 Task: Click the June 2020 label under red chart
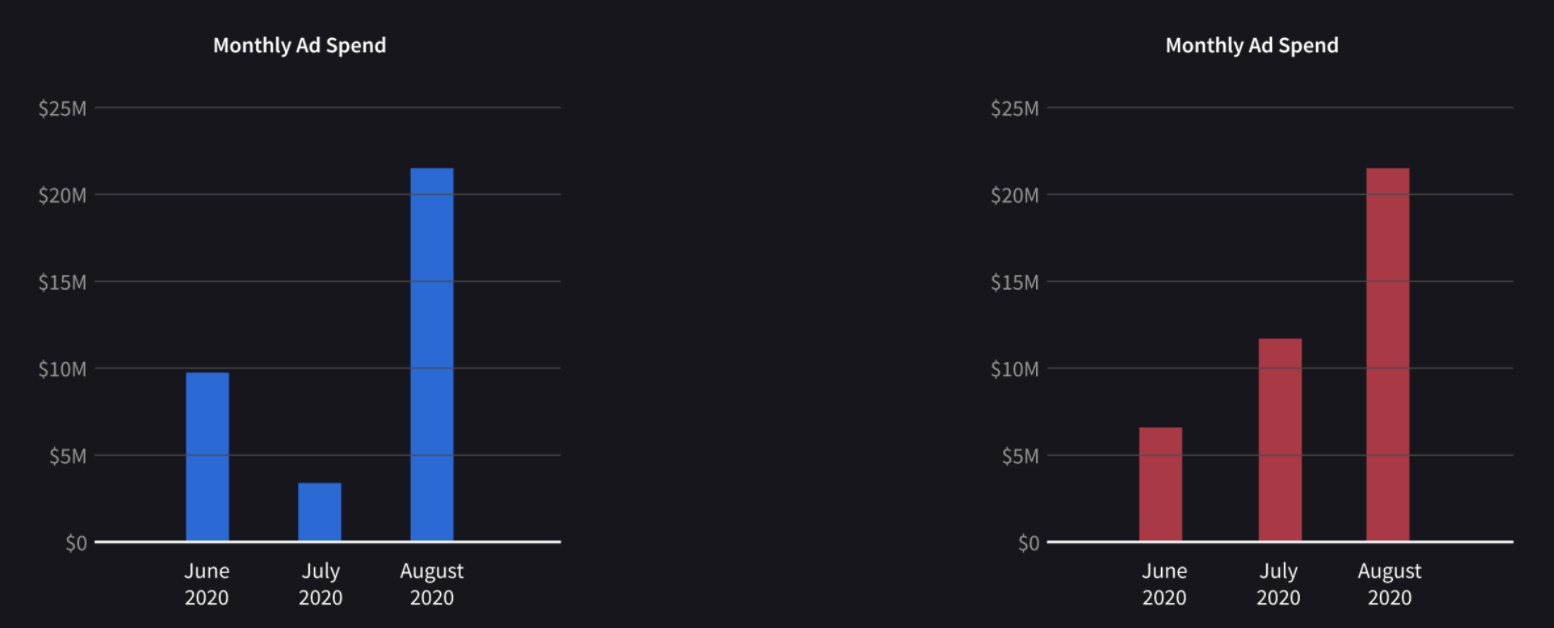point(1164,584)
